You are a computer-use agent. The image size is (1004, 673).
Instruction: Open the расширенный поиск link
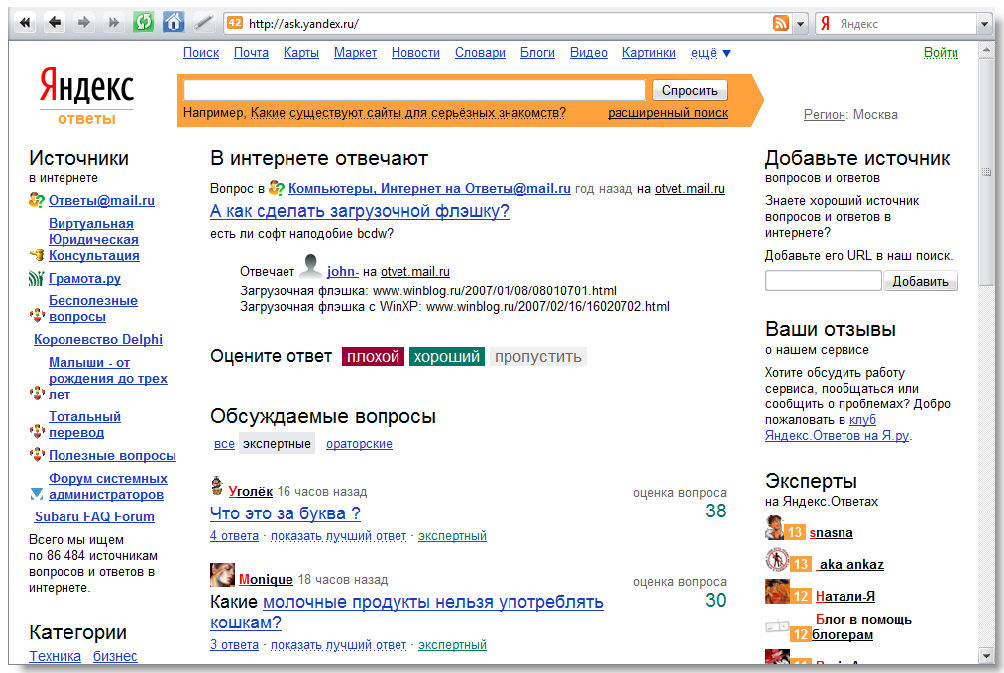[x=668, y=113]
